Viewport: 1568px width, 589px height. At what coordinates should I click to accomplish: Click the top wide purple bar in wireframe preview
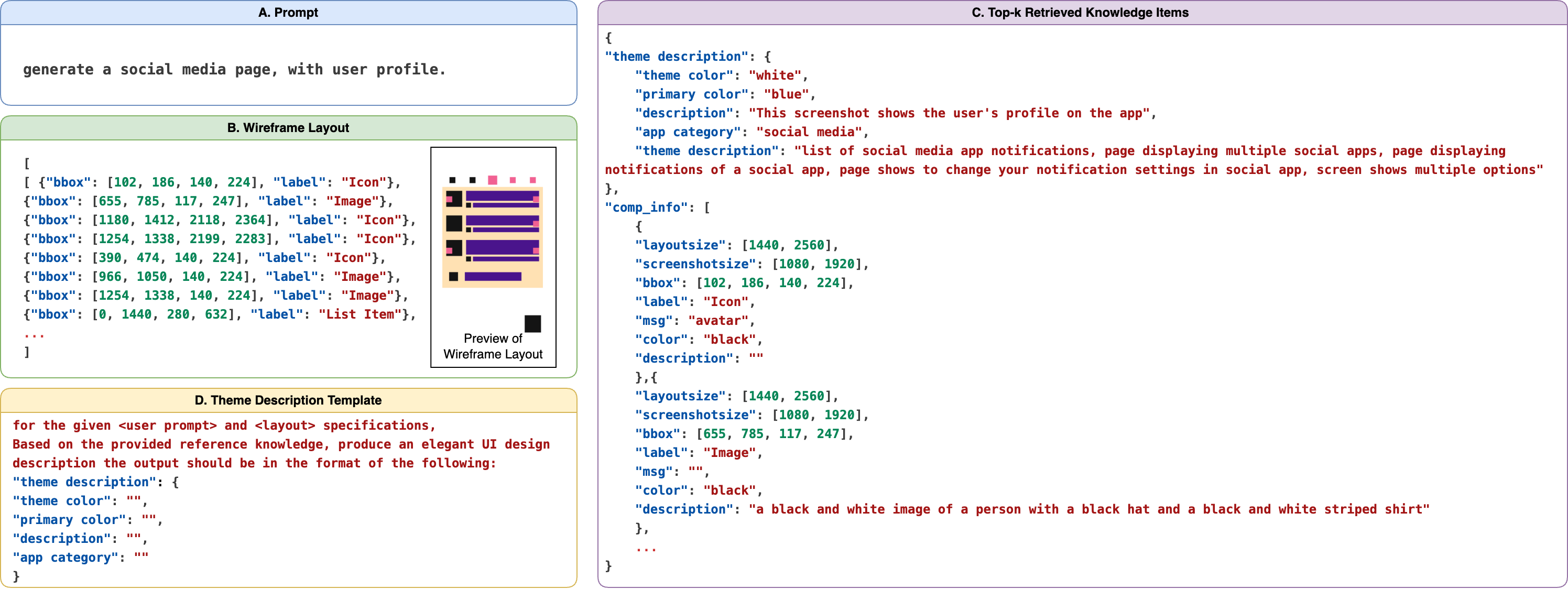coord(499,196)
